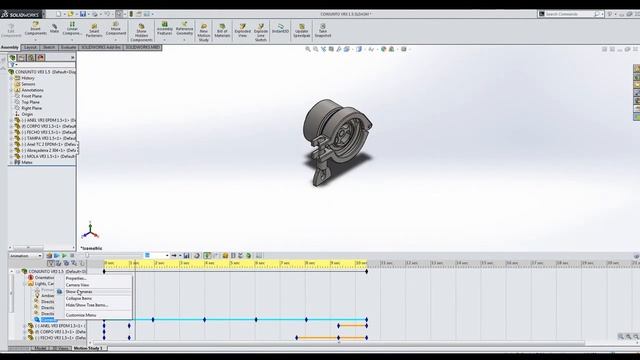
Task: Select Smart Fasteners tool
Action: pyautogui.click(x=94, y=31)
